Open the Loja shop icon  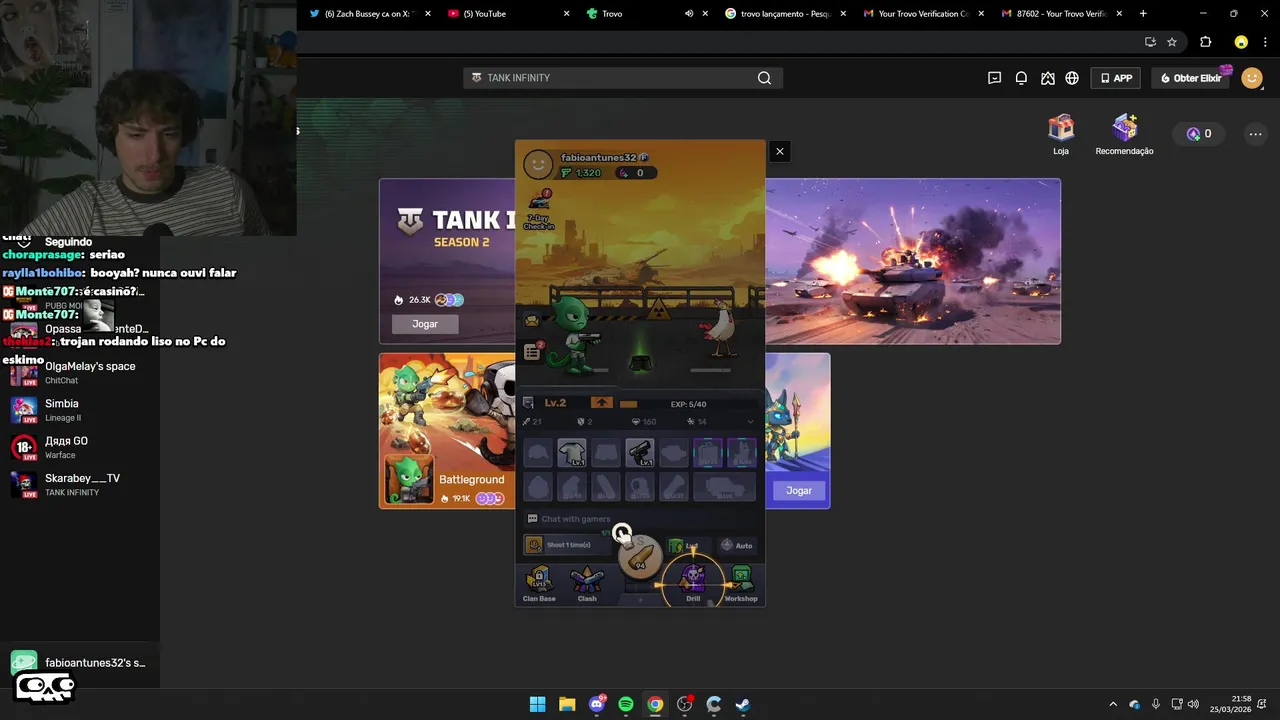click(1061, 135)
